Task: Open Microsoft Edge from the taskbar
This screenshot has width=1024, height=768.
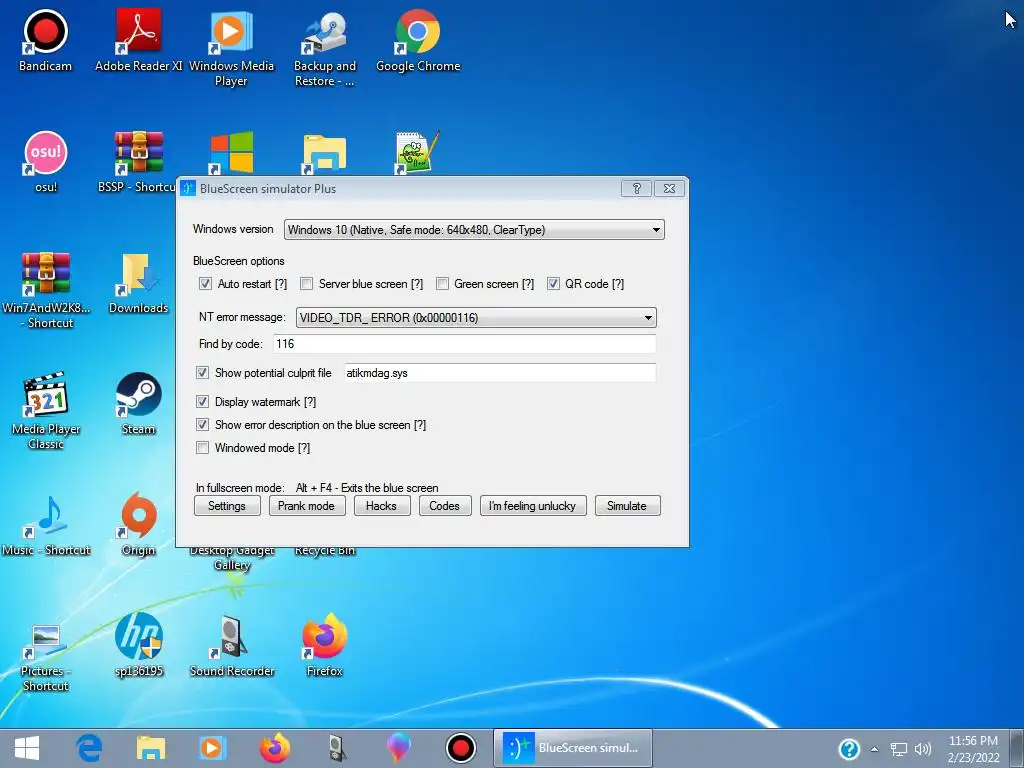Action: click(89, 748)
